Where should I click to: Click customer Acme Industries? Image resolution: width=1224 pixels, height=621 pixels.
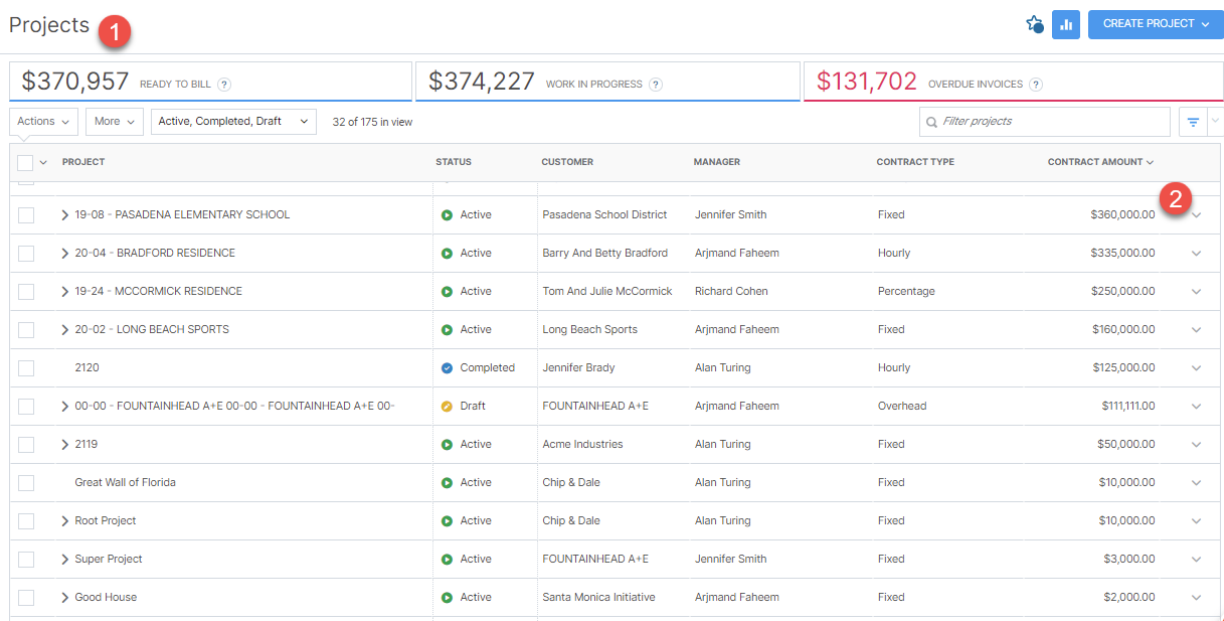coord(582,444)
